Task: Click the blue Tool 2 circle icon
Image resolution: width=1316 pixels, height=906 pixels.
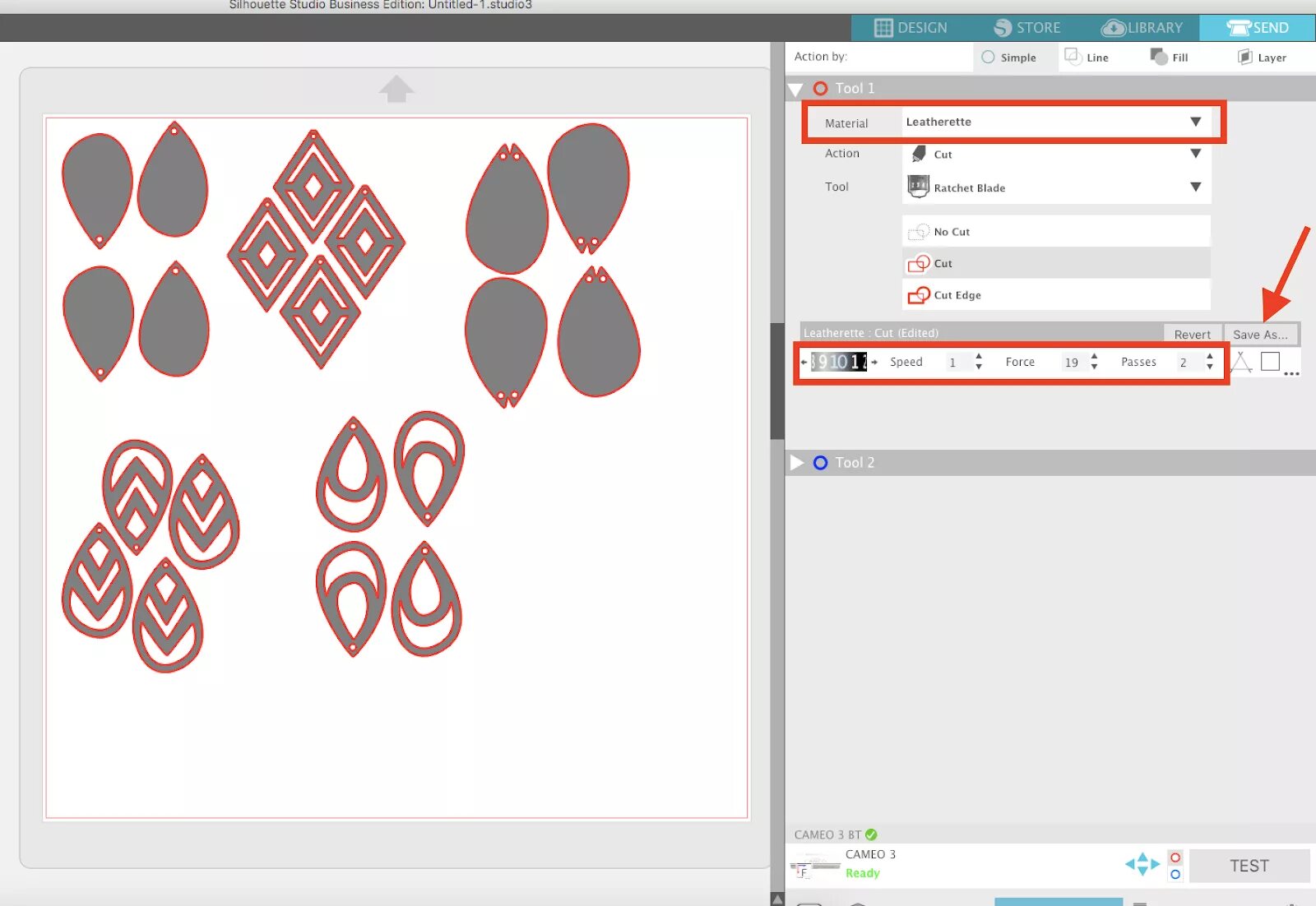Action: coord(820,463)
